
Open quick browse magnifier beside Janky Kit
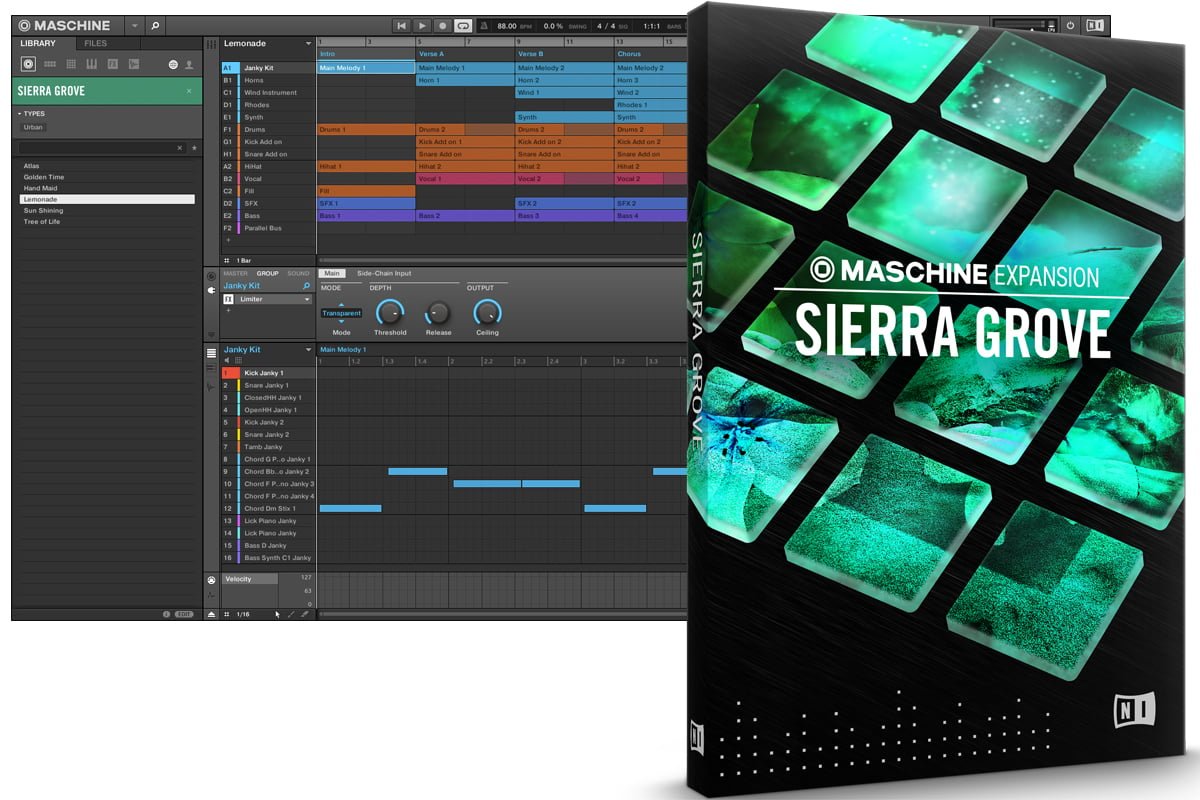point(307,286)
